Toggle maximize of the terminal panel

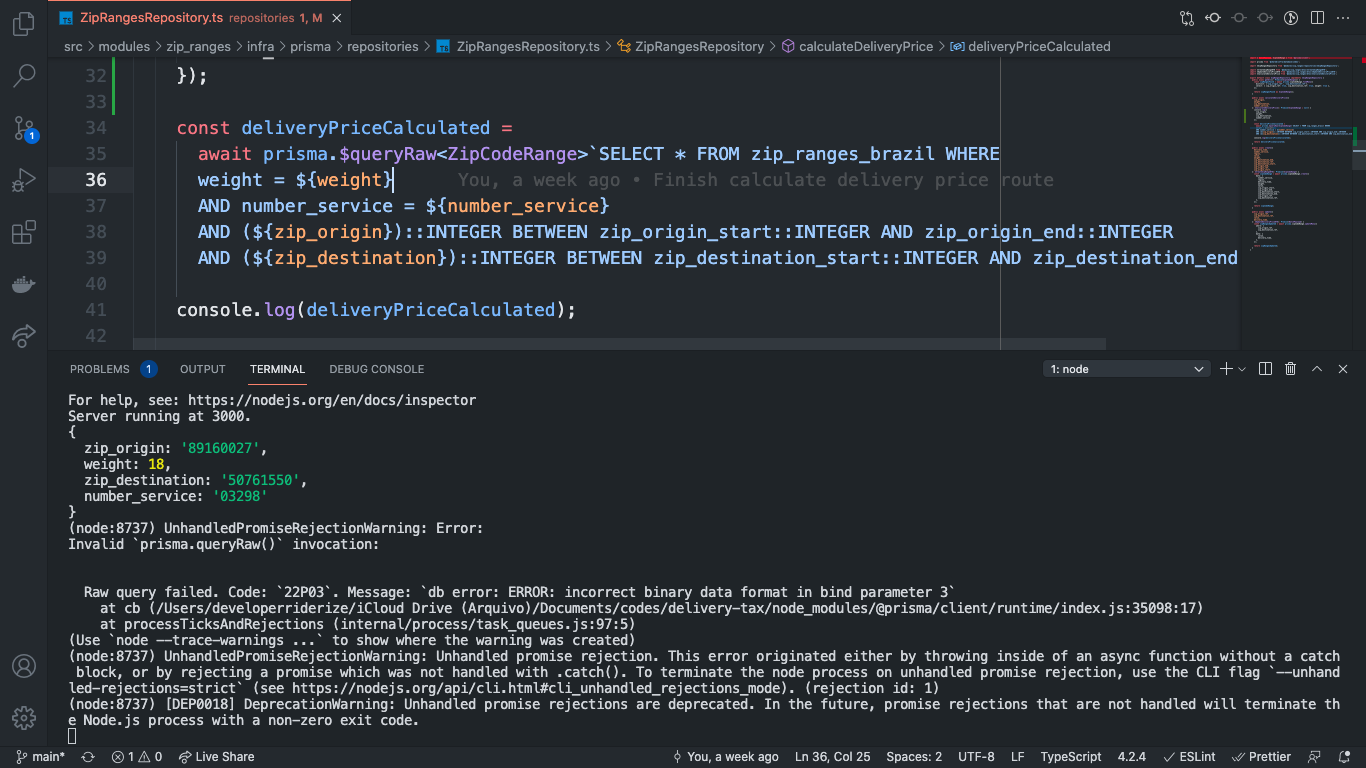click(x=1317, y=369)
